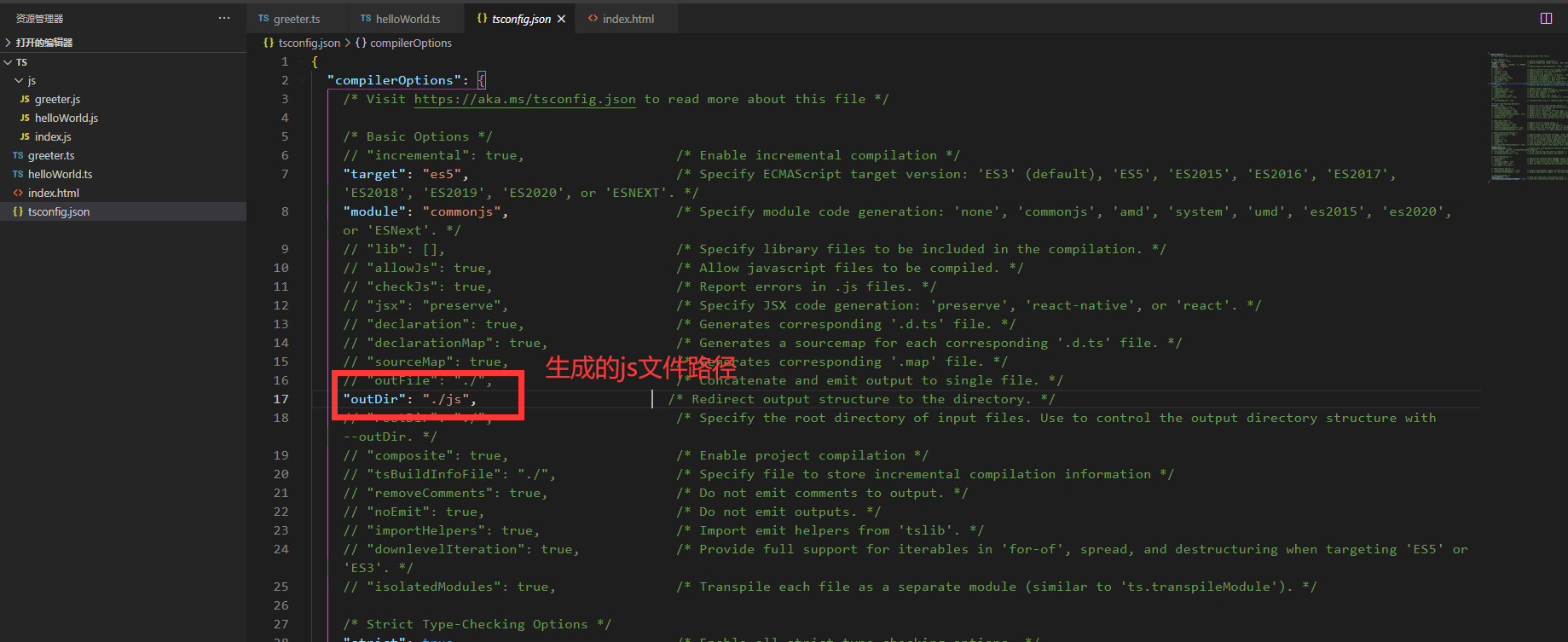1568x642 pixels.
Task: Click the "compilerOptions" key on line 2
Action: coord(394,80)
